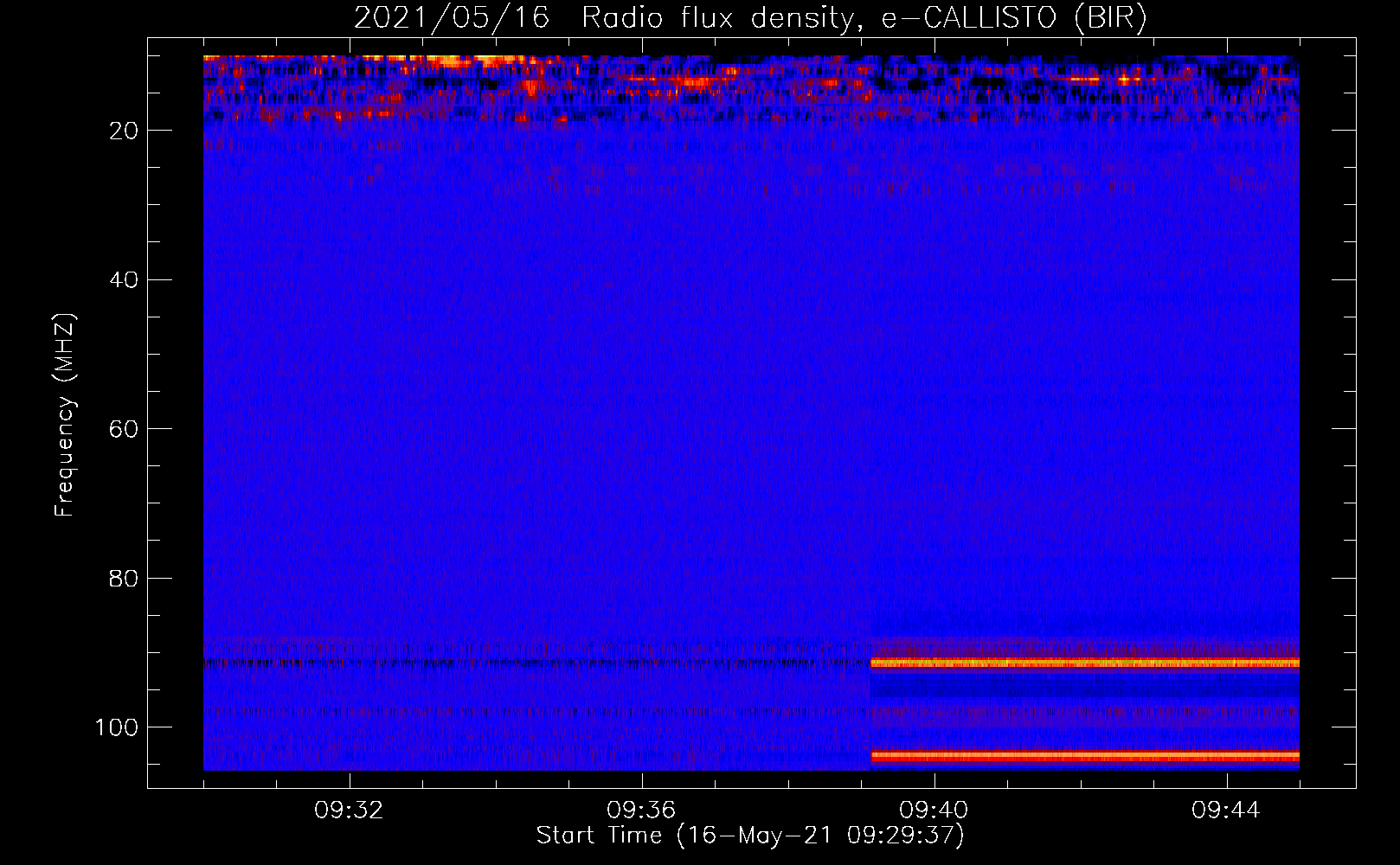The image size is (1400, 865).
Task: Click the 09:32 time tick label
Action: pos(350,811)
